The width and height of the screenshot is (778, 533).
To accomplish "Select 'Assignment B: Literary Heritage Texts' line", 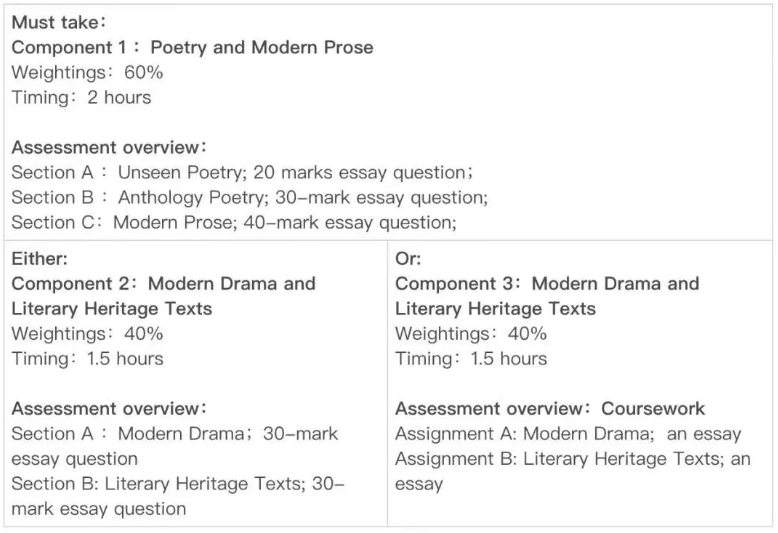I will 573,459.
